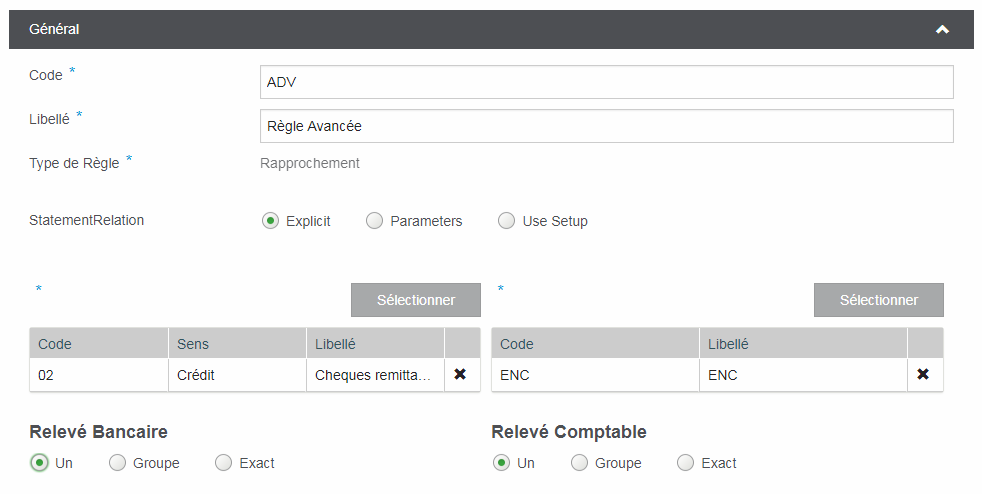Pick Exact under Relevé Comptable
Viewport: 982px width, 494px height.
tap(685, 463)
